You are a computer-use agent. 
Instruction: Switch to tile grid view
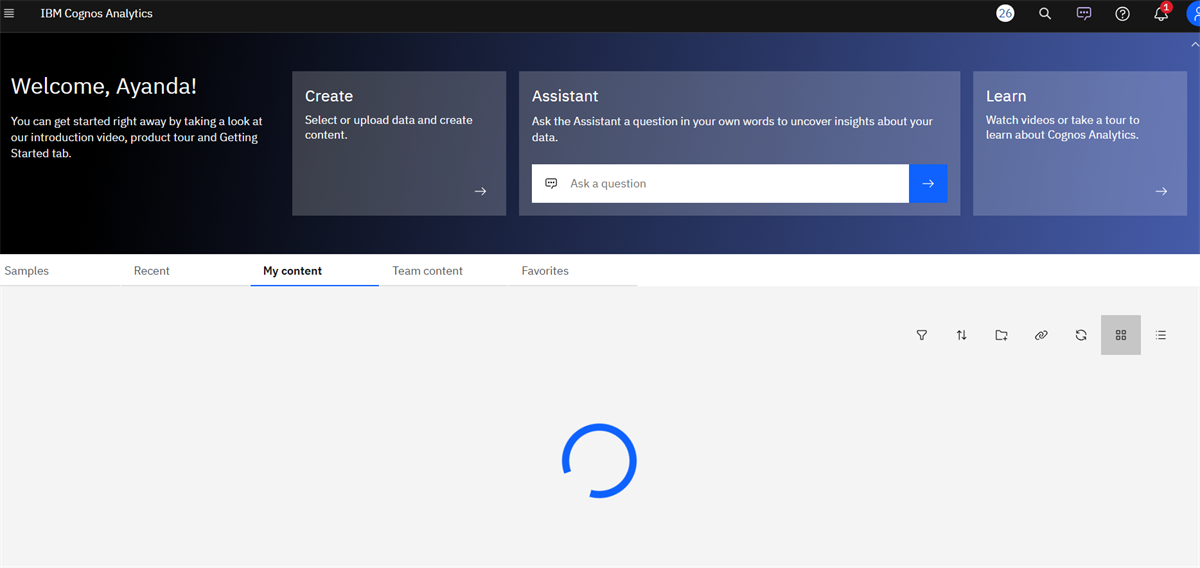[1121, 335]
